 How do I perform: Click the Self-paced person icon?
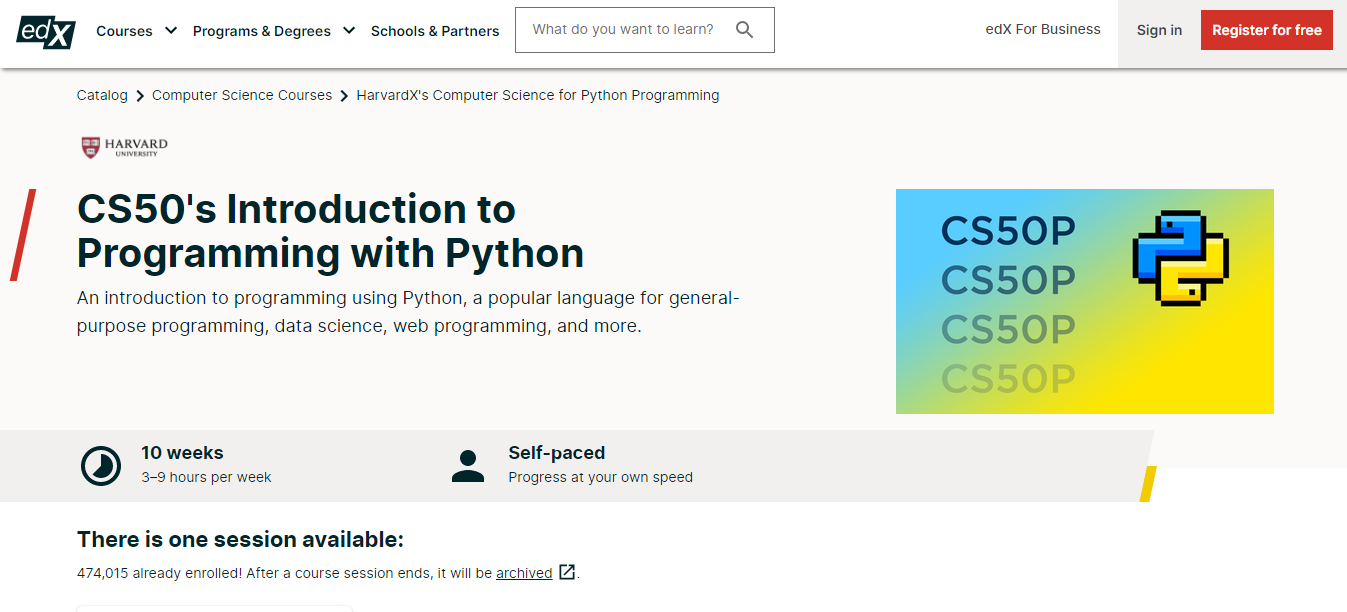click(468, 465)
